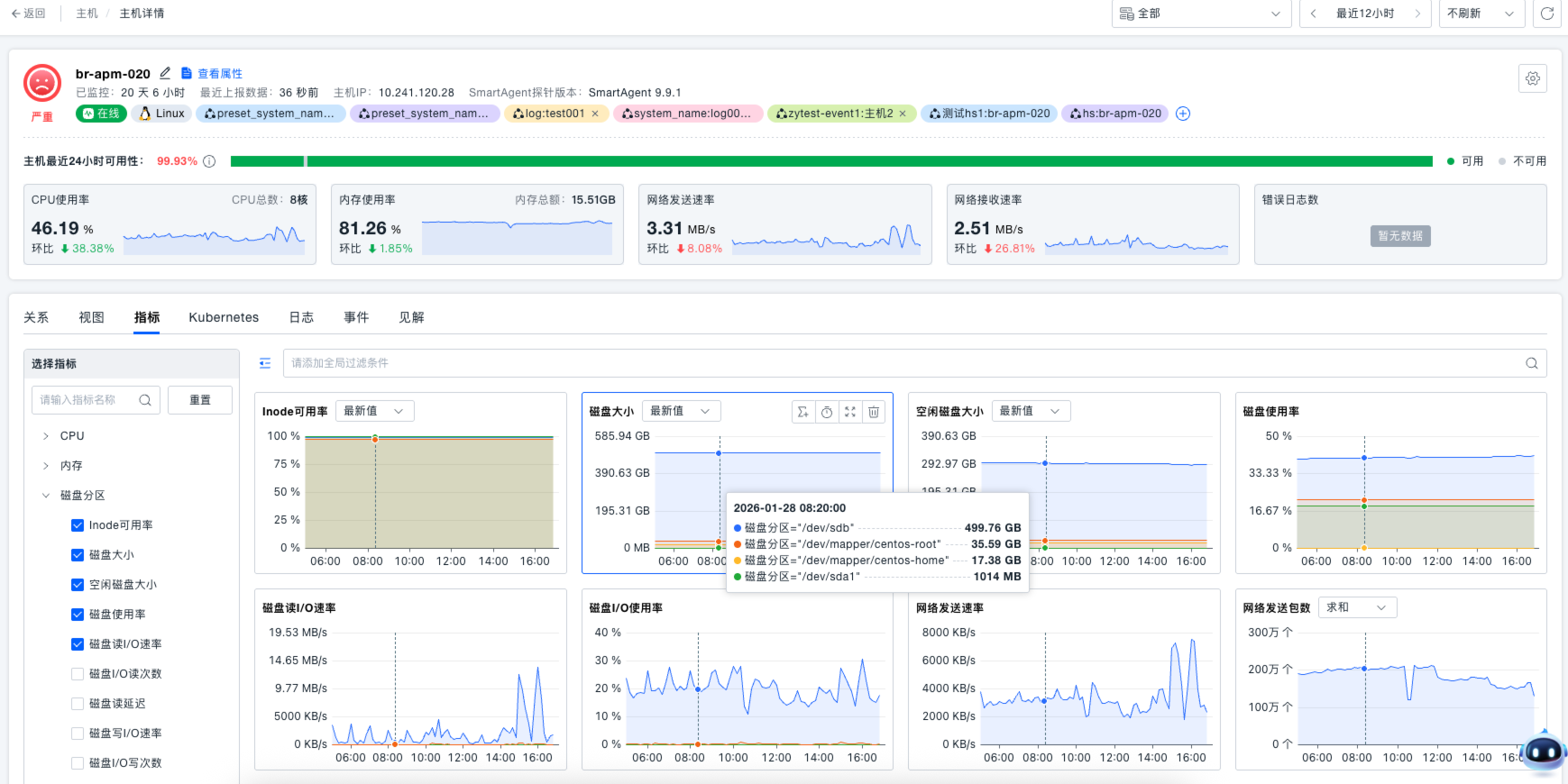
Task: Click the 24-hour availability bar
Action: pyautogui.click(x=830, y=161)
